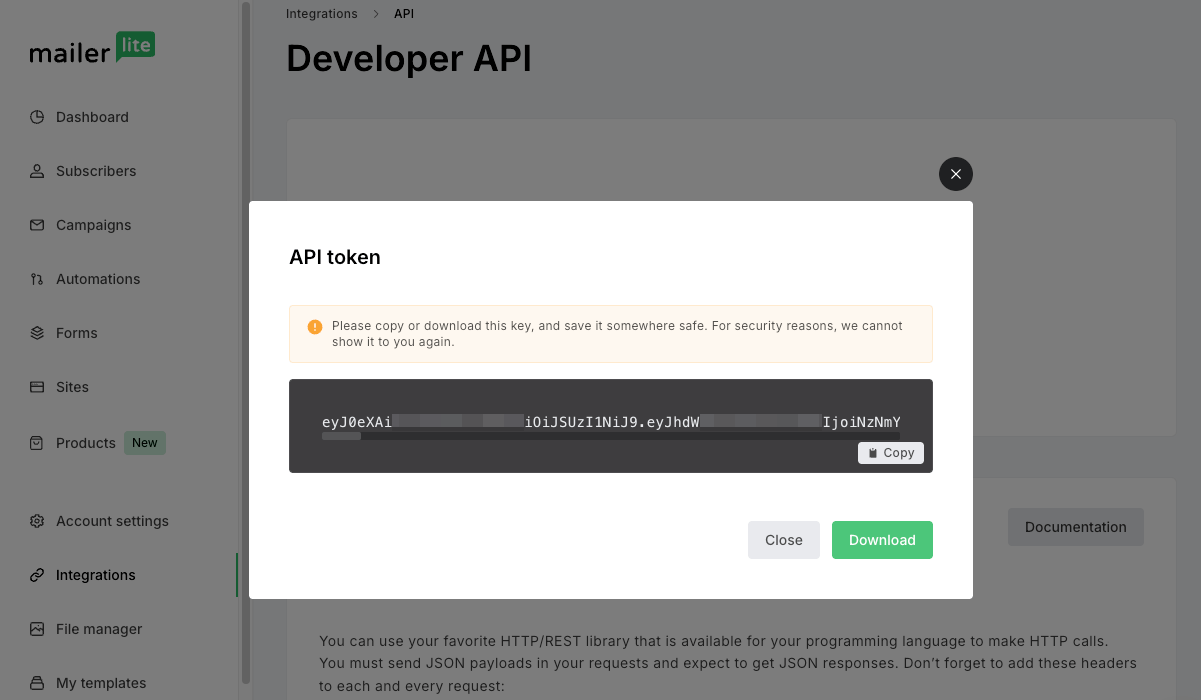
Task: Click the Subscribers person icon
Action: 37,171
